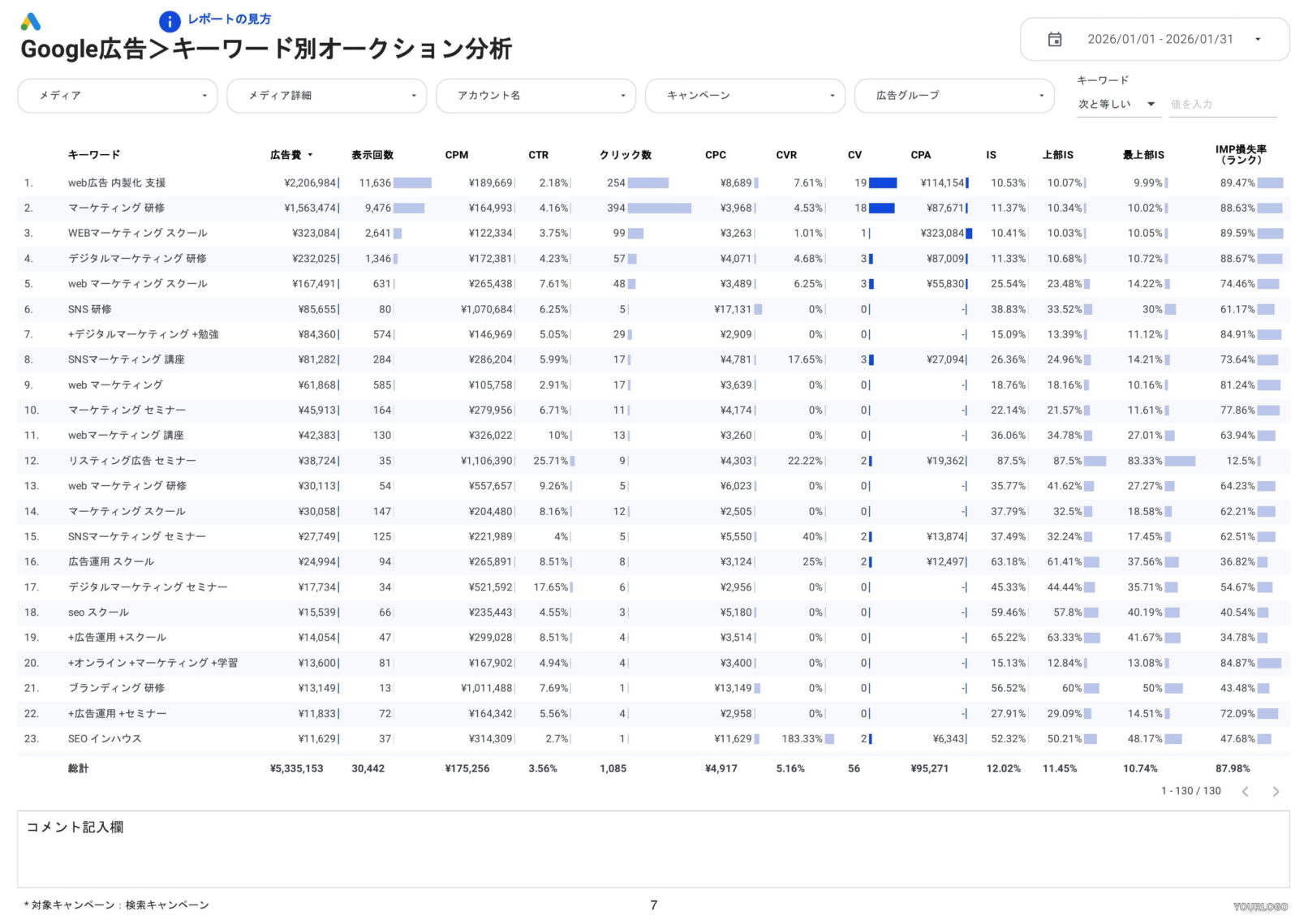Go to the next page of keyword results
Screen dimensions: 1308x924
click(1277, 791)
